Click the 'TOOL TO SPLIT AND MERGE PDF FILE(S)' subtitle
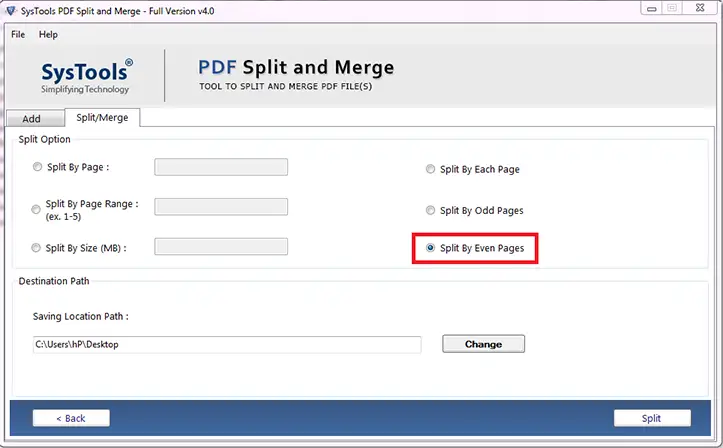This screenshot has height=448, width=723. pyautogui.click(x=285, y=87)
